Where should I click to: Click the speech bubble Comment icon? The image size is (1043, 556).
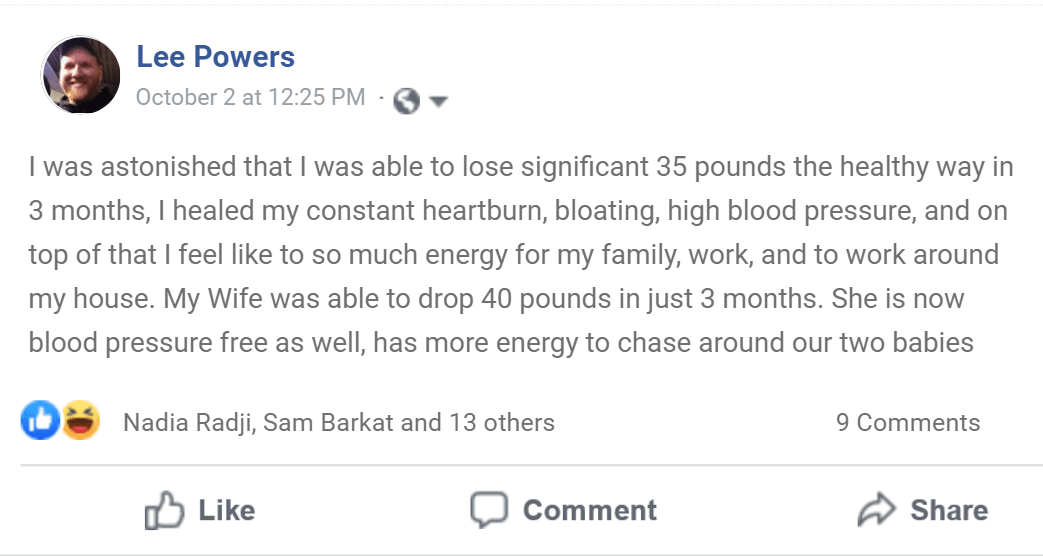489,510
